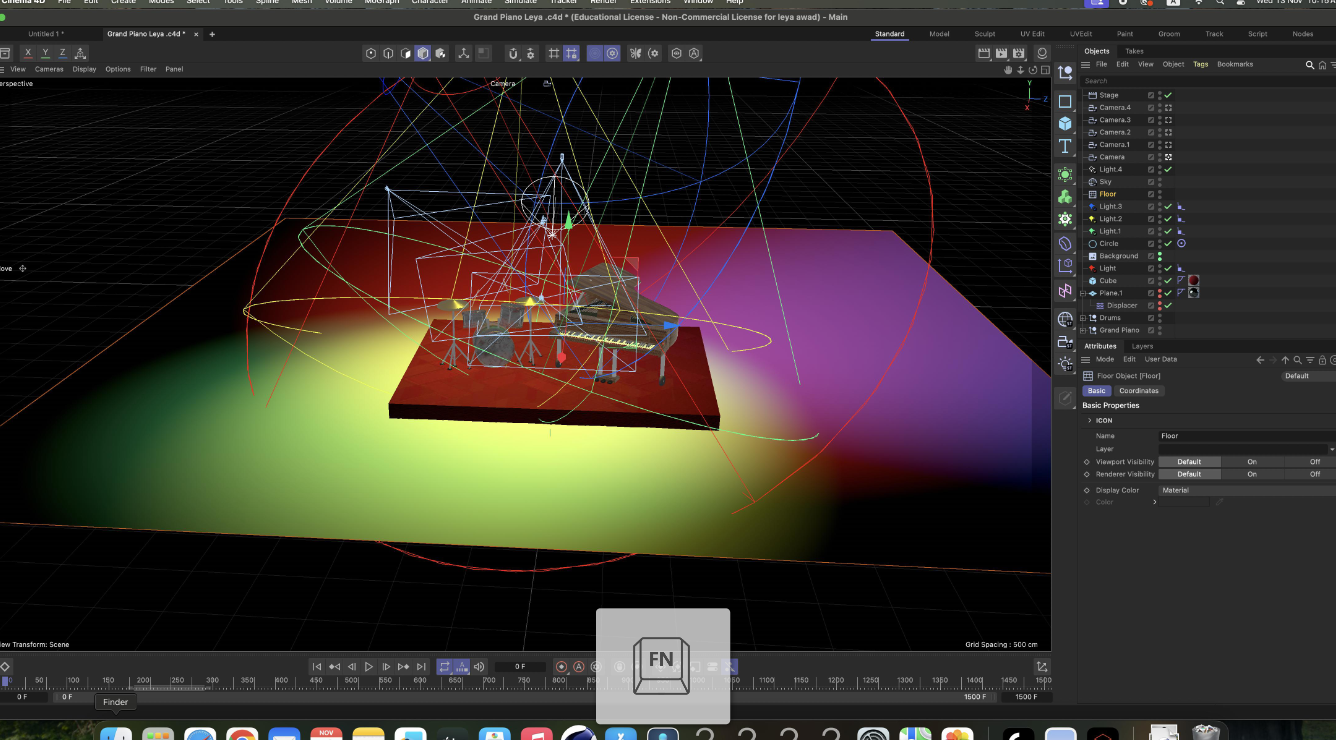Screen dimensions: 1336x740
Task: Toggle the Z axis lock
Action: (x=62, y=53)
